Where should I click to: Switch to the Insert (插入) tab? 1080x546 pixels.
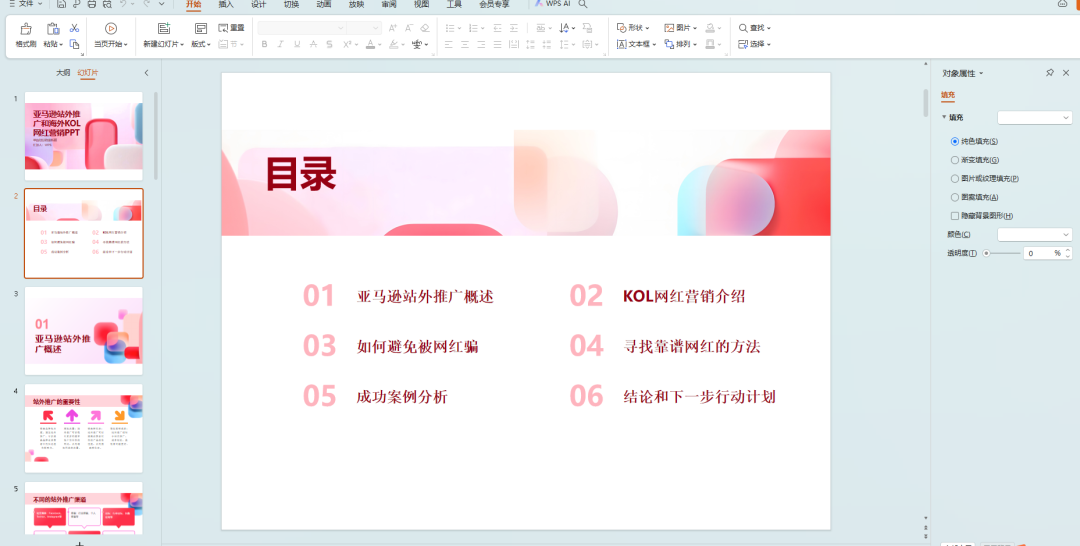tap(226, 4)
